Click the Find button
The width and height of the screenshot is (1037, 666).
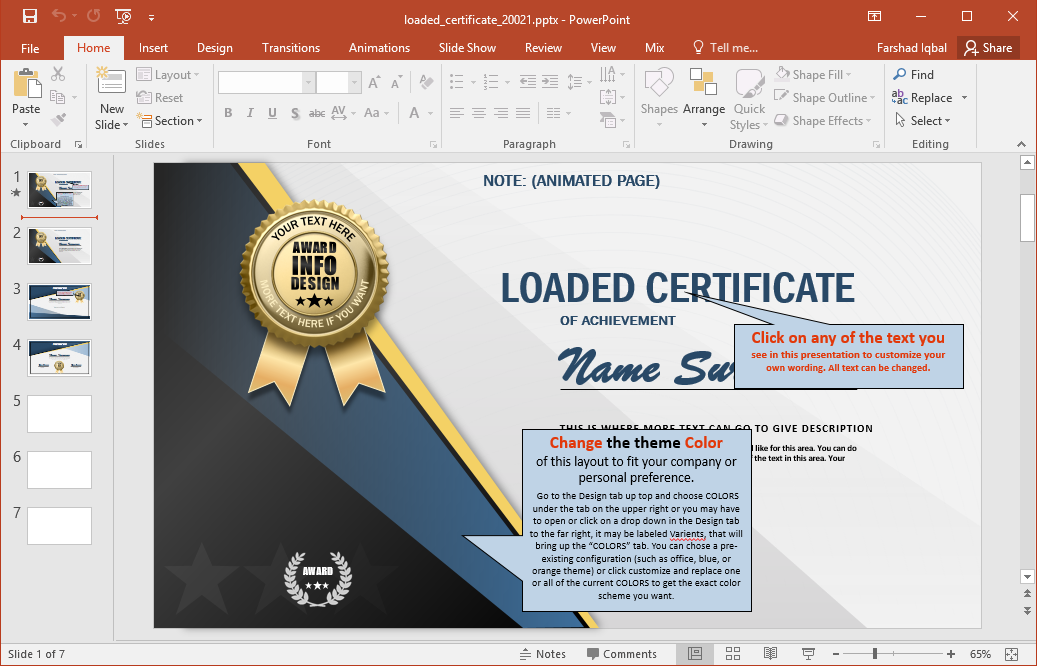pyautogui.click(x=913, y=74)
